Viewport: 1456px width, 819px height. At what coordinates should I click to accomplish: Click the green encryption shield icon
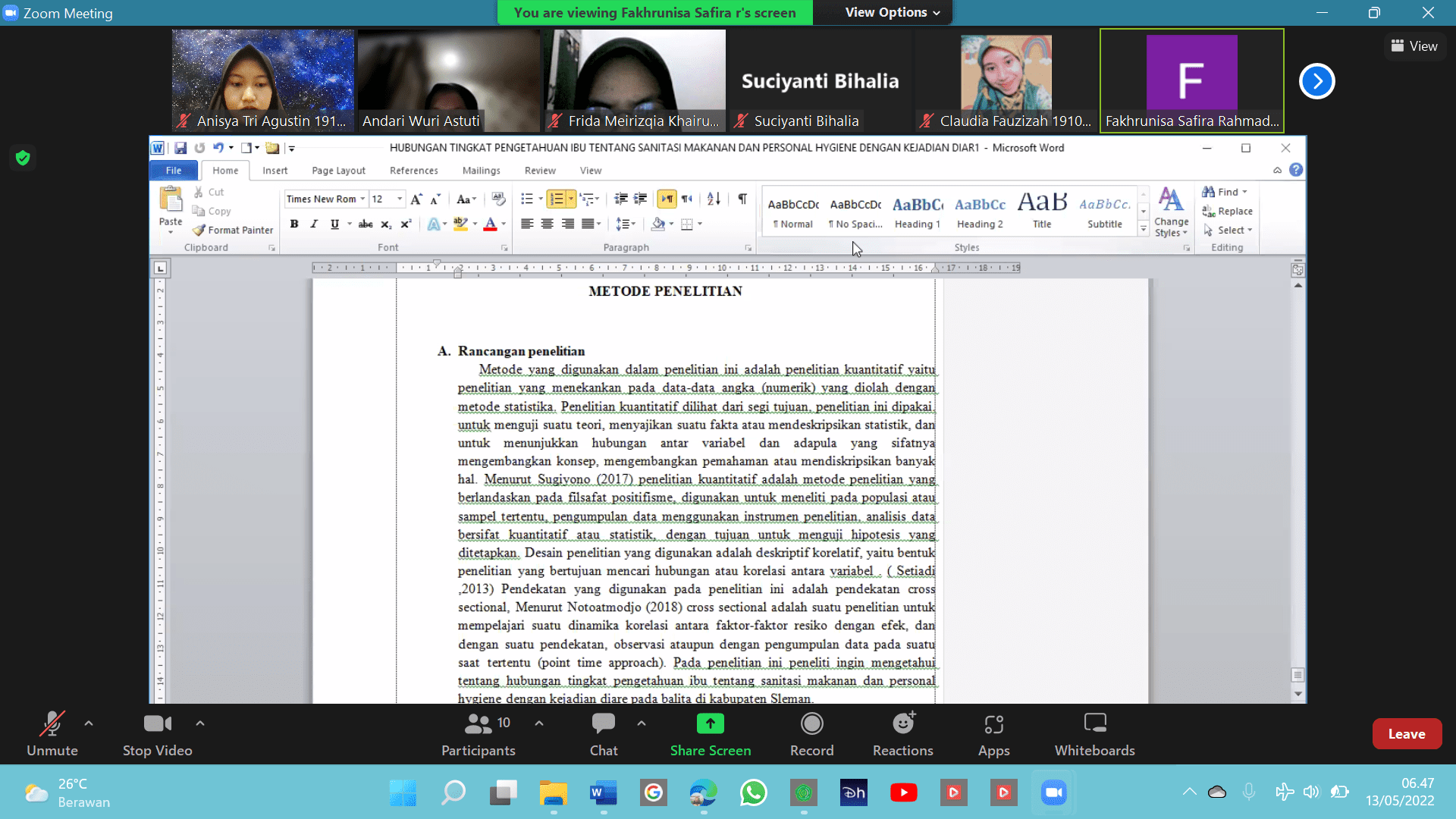click(23, 158)
